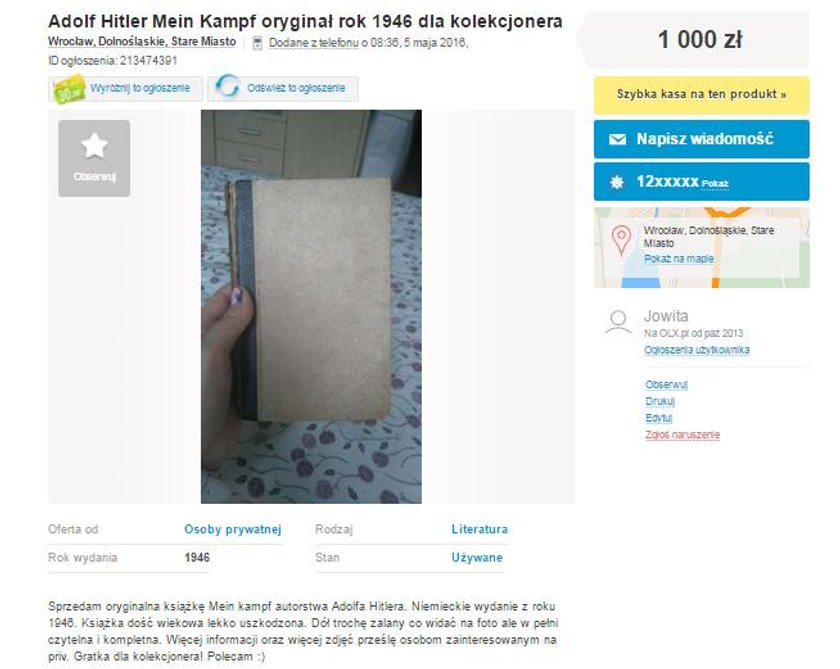Report listing via Zgłoś naruszenie

[x=682, y=434]
